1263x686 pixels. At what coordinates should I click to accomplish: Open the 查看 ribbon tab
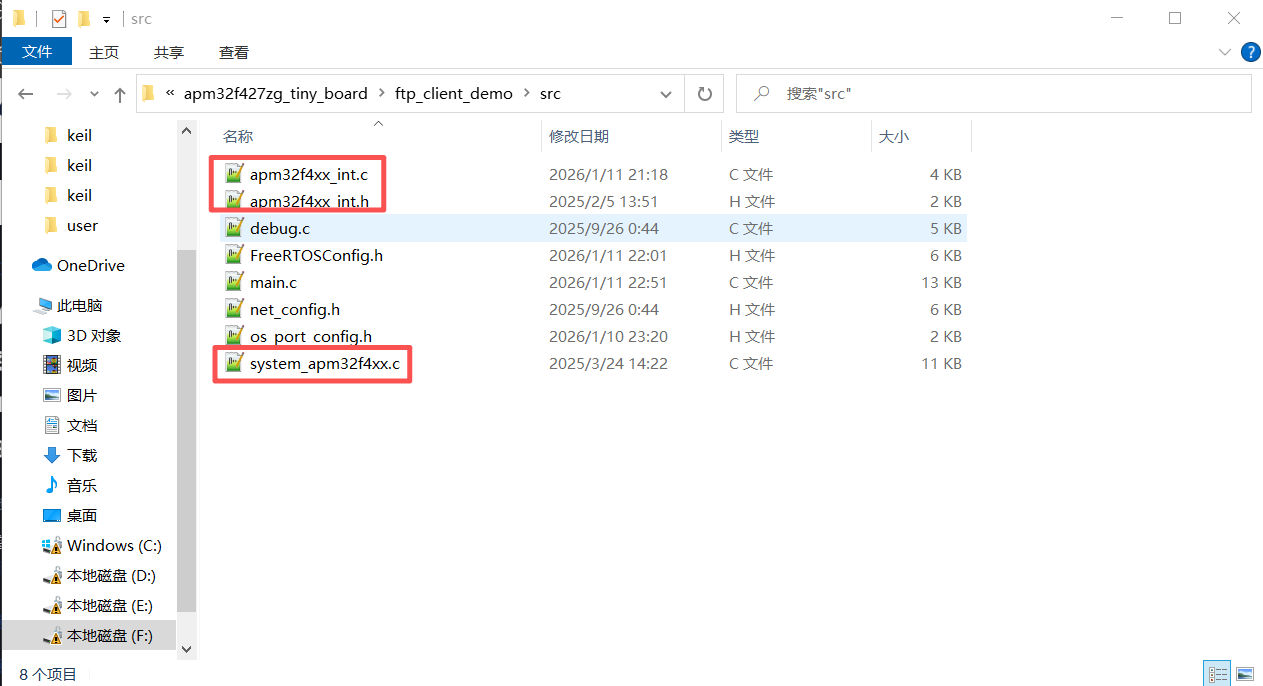pyautogui.click(x=233, y=52)
